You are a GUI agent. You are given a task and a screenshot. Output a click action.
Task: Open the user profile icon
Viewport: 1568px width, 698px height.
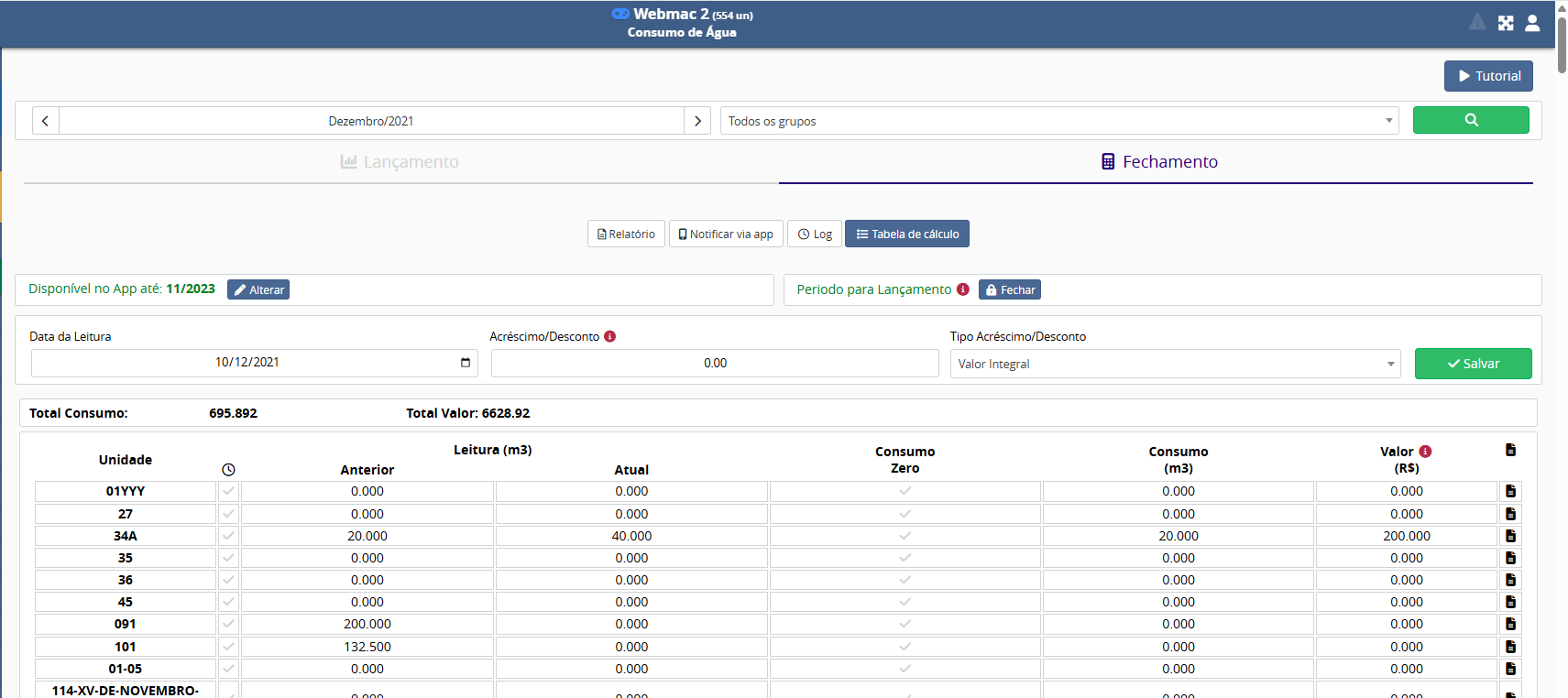[x=1532, y=23]
